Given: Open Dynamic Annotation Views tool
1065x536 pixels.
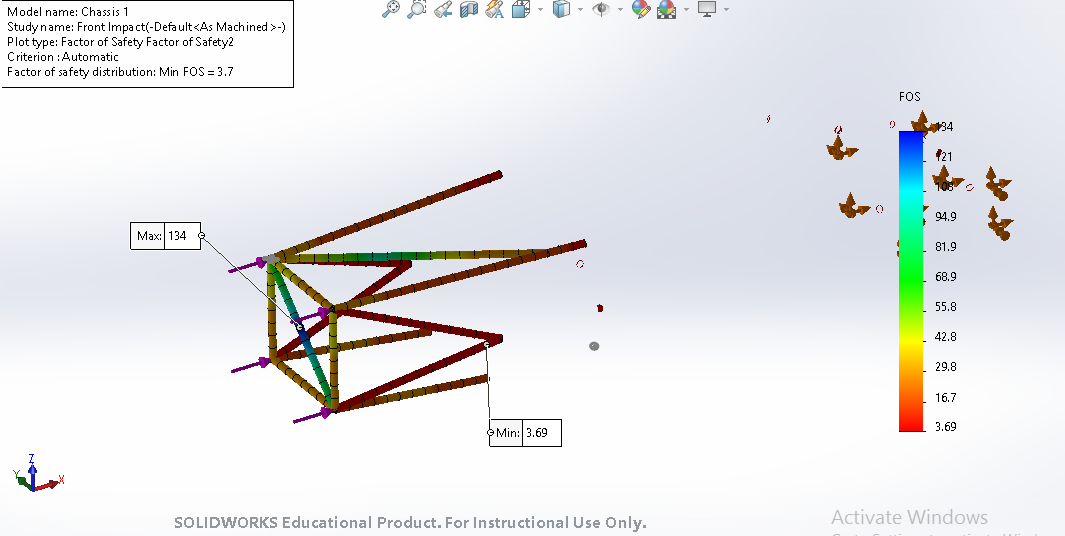Looking at the screenshot, I should [494, 9].
